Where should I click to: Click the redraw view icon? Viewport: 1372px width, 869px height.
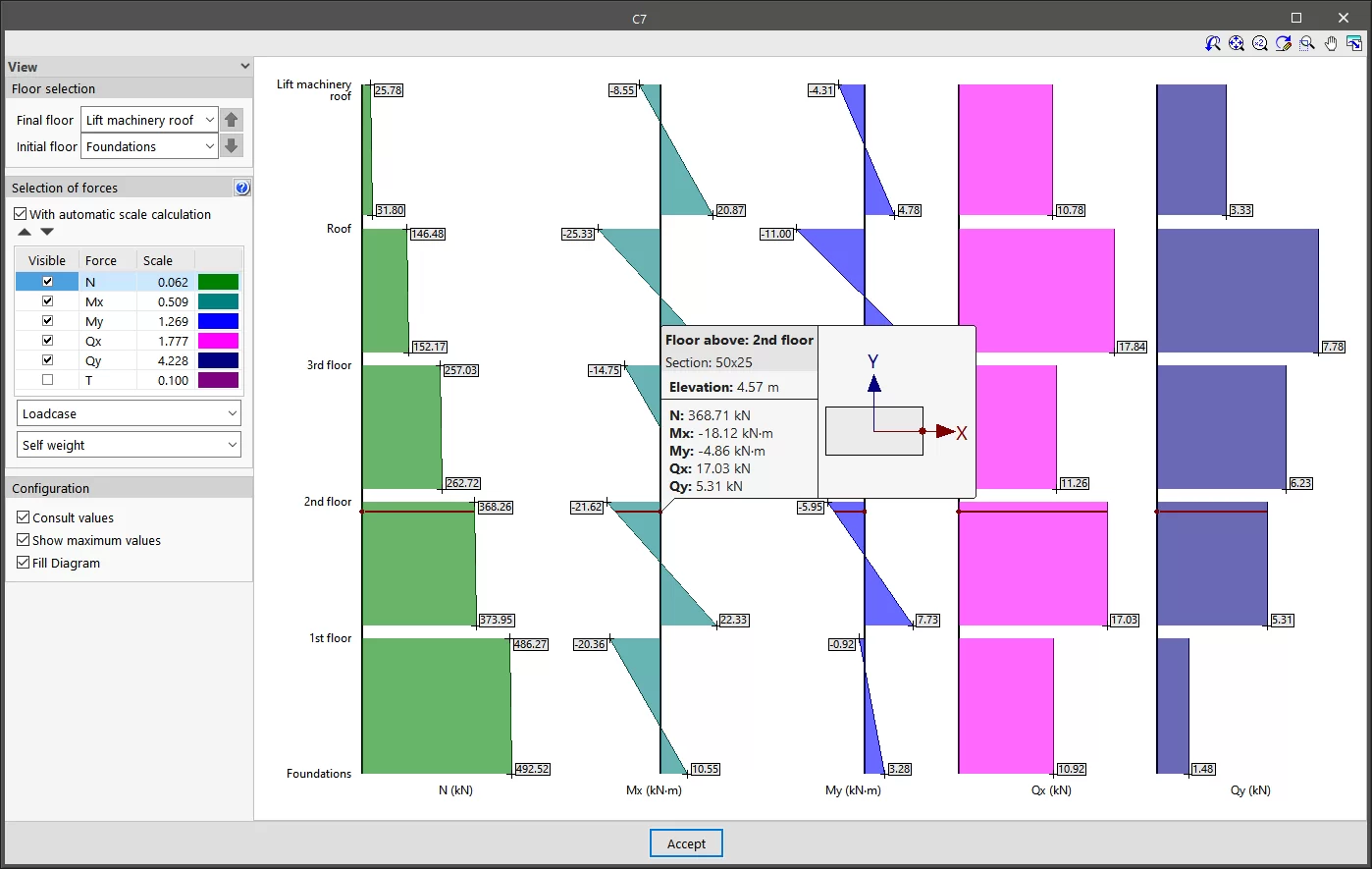click(x=1284, y=43)
